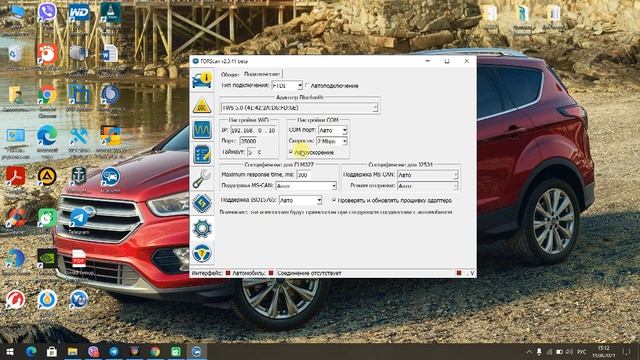Open the chip module programming section

[x=202, y=203]
